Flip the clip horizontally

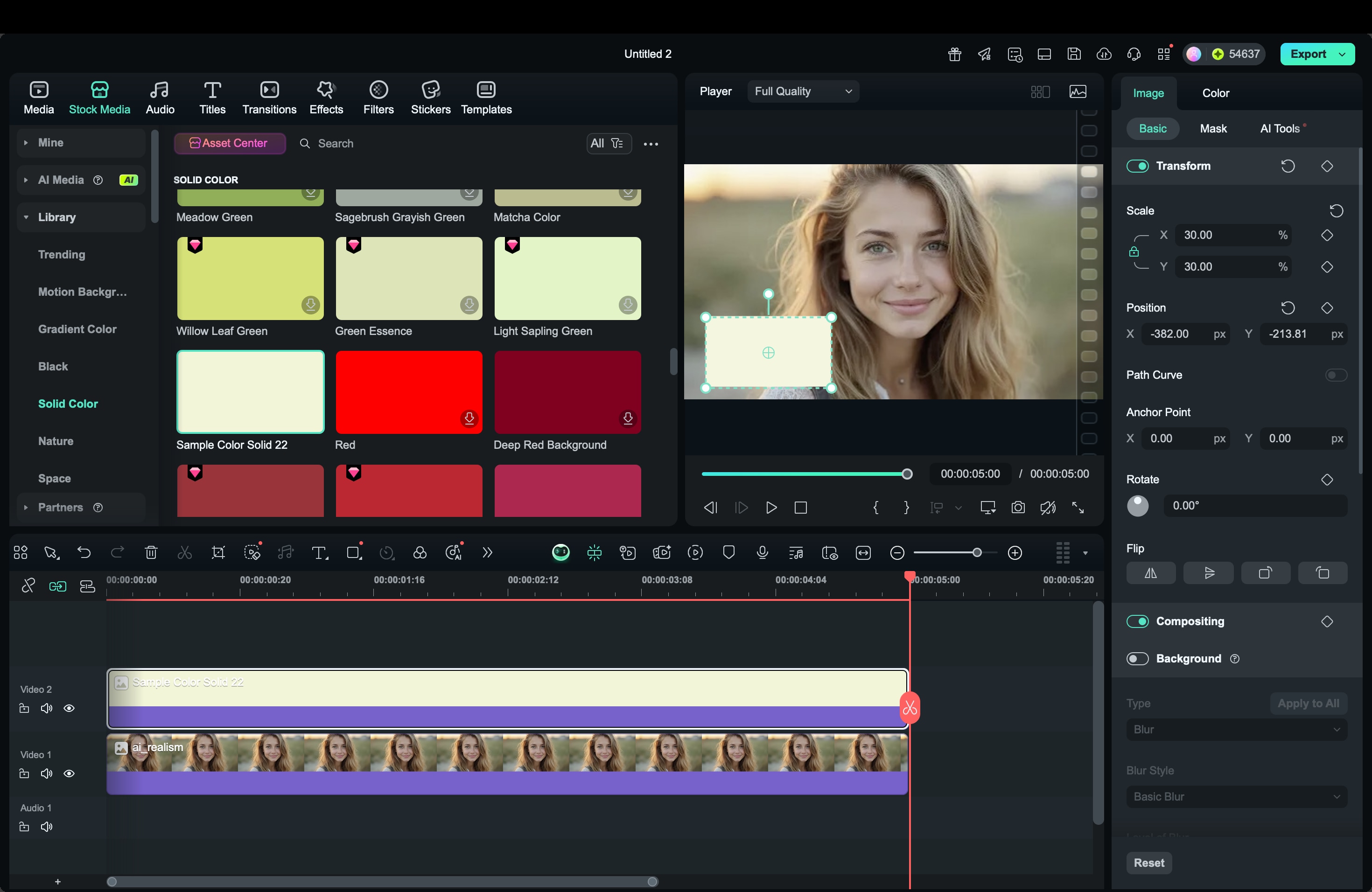click(1151, 573)
